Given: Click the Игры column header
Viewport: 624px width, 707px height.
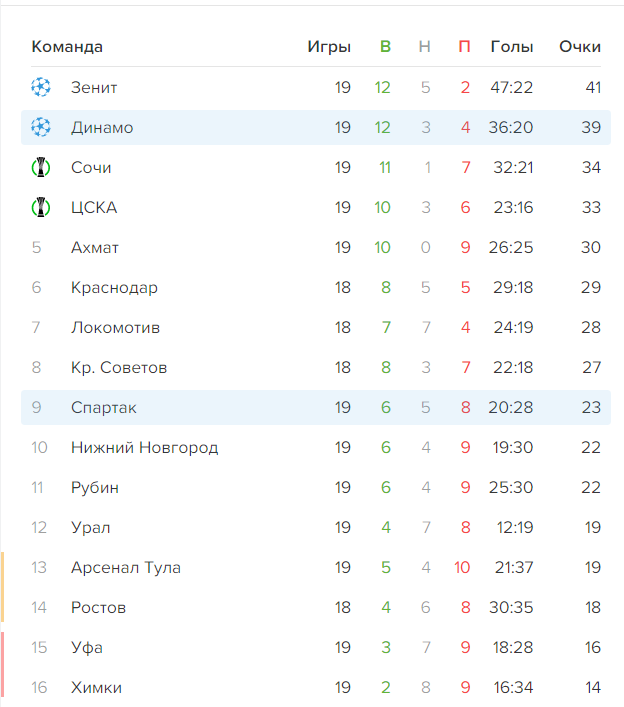Looking at the screenshot, I should (329, 47).
